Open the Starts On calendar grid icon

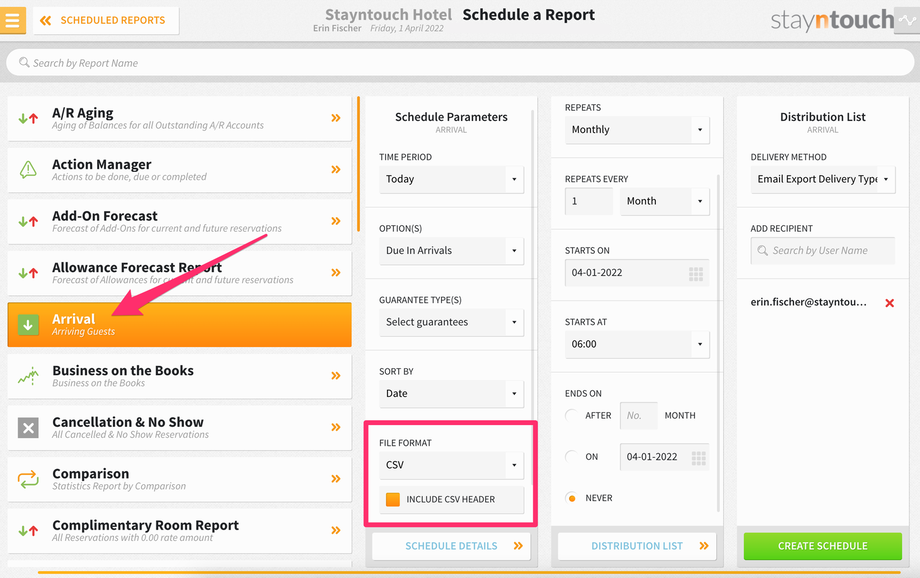pyautogui.click(x=696, y=273)
